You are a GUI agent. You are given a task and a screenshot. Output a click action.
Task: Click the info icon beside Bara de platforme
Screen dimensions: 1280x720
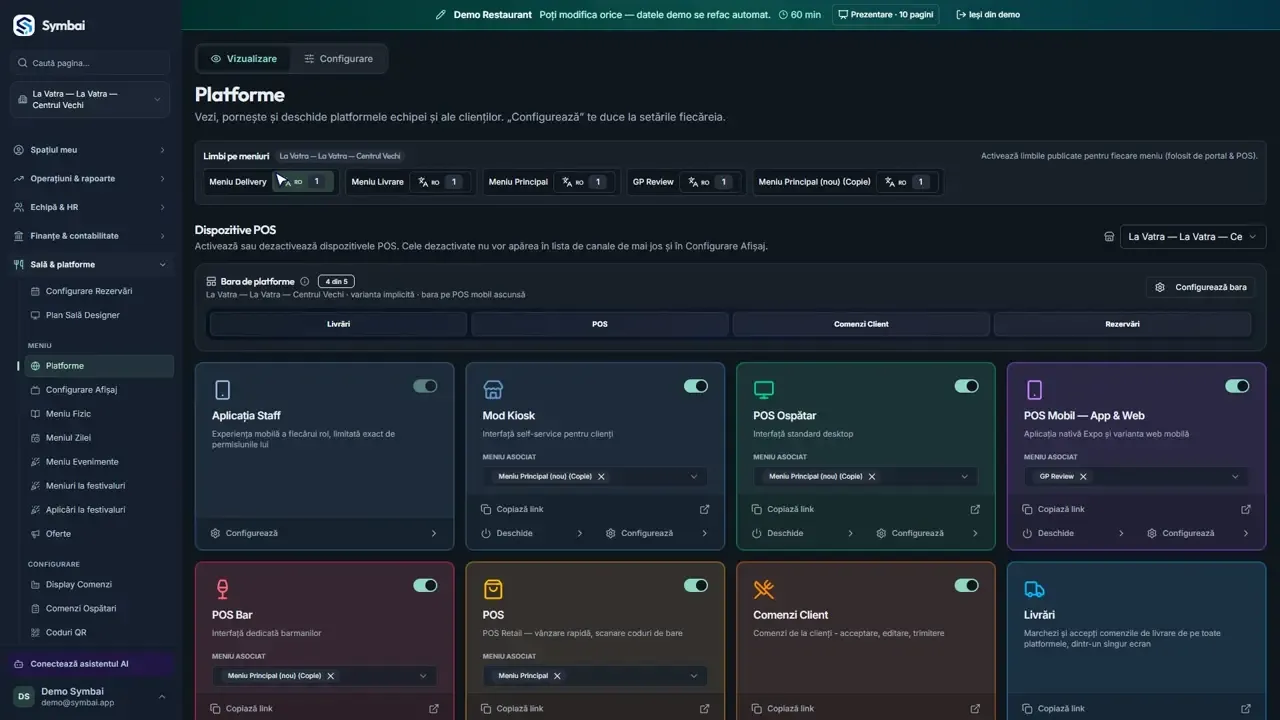[305, 282]
